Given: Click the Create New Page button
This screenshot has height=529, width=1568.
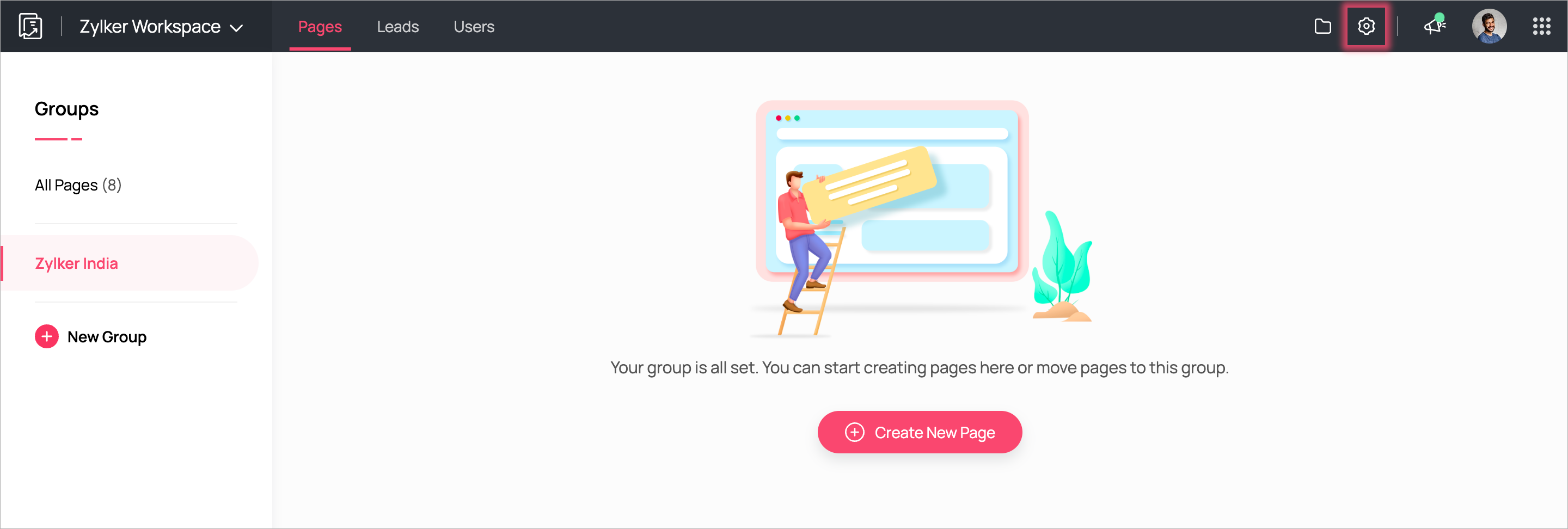Looking at the screenshot, I should (919, 432).
